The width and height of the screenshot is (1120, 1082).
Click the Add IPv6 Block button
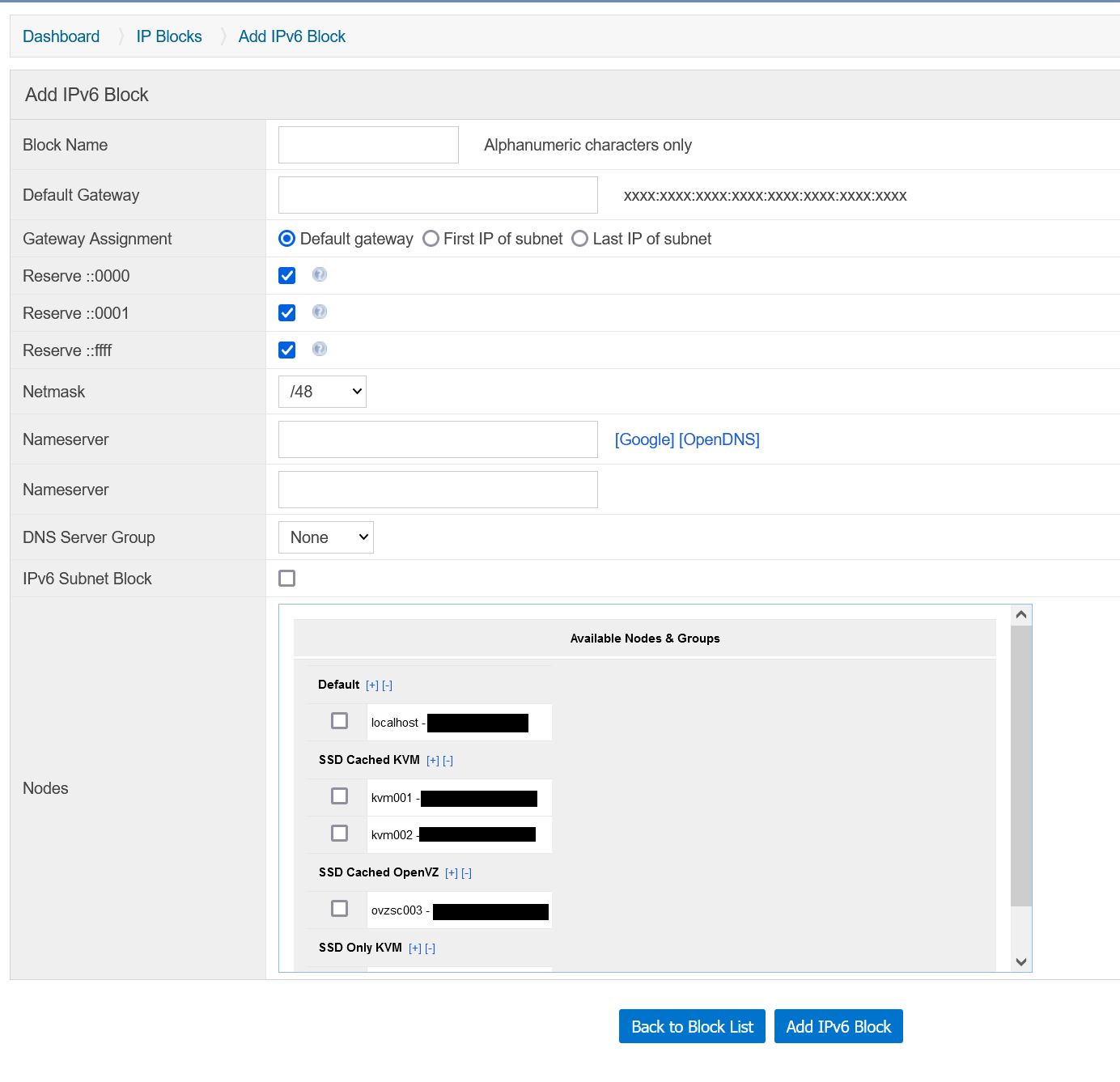point(838,1026)
